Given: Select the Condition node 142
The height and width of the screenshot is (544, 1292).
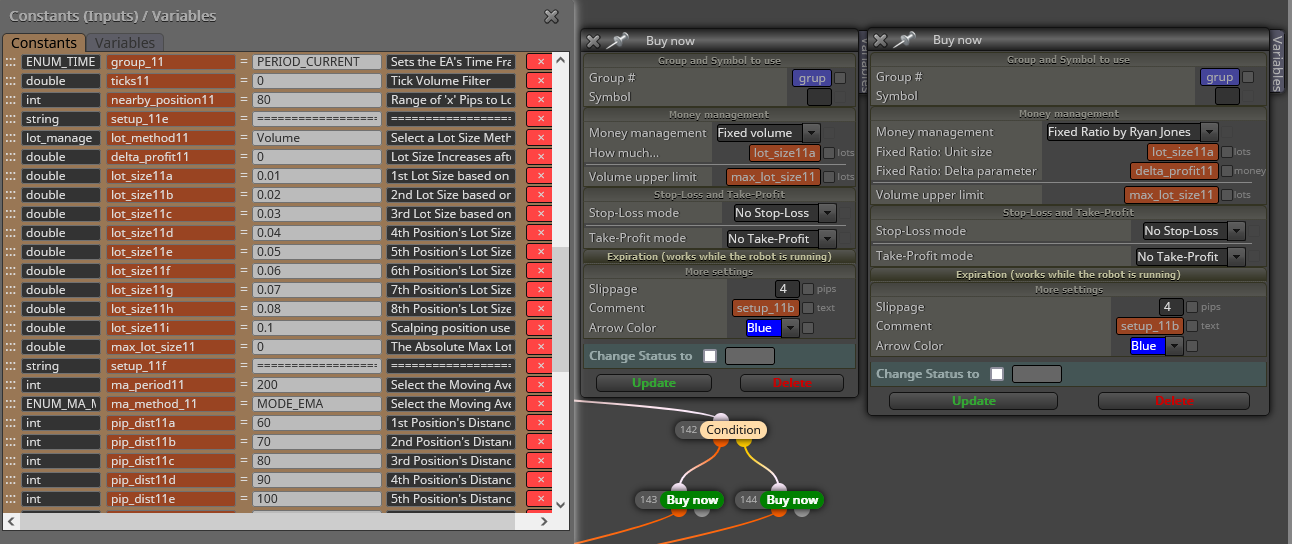Looking at the screenshot, I should point(733,430).
